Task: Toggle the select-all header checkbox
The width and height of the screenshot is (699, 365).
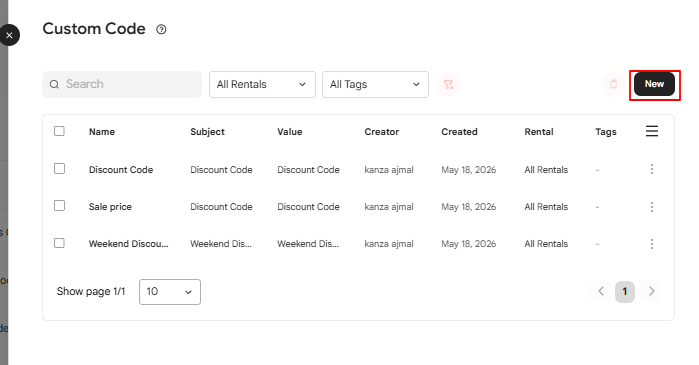Action: (x=59, y=131)
